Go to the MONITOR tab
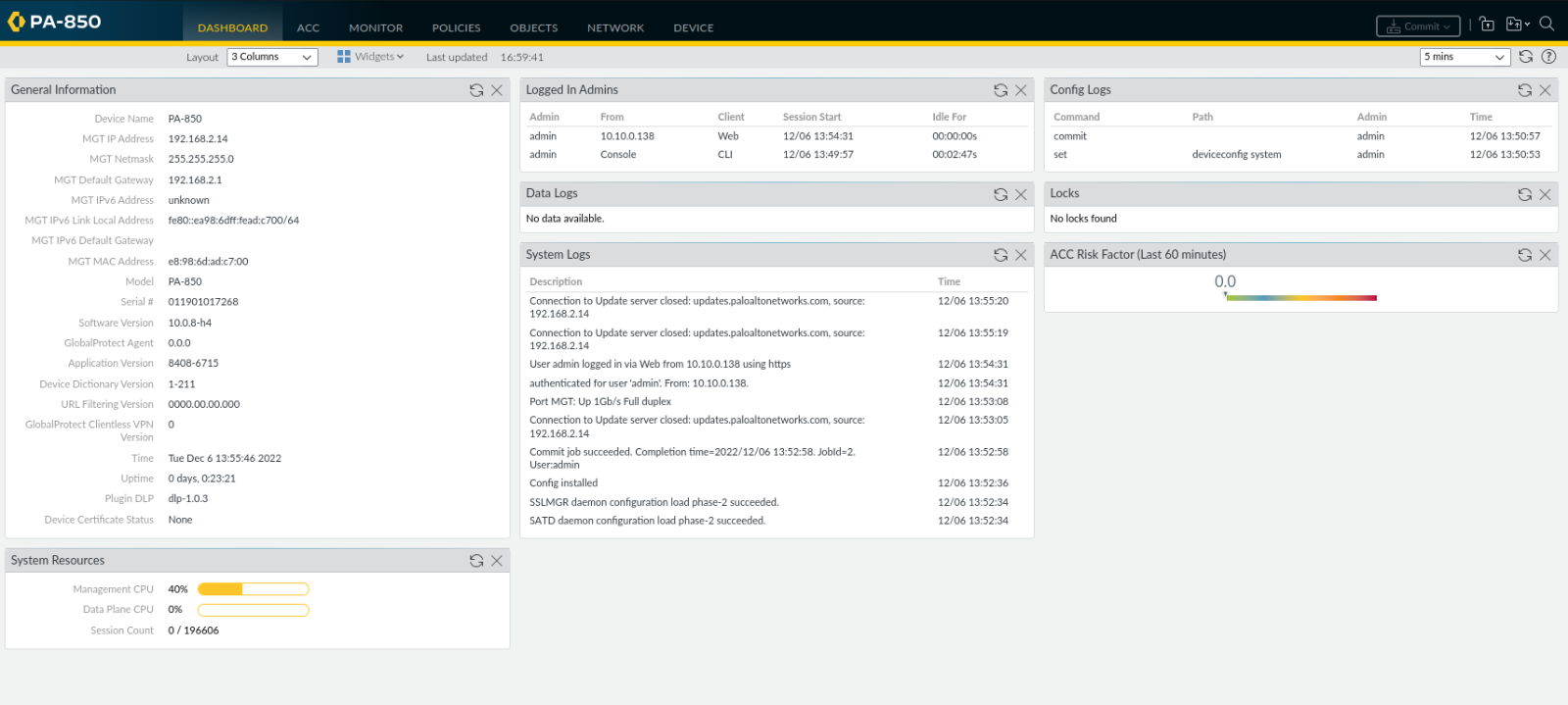This screenshot has width=1568, height=705. 375,27
